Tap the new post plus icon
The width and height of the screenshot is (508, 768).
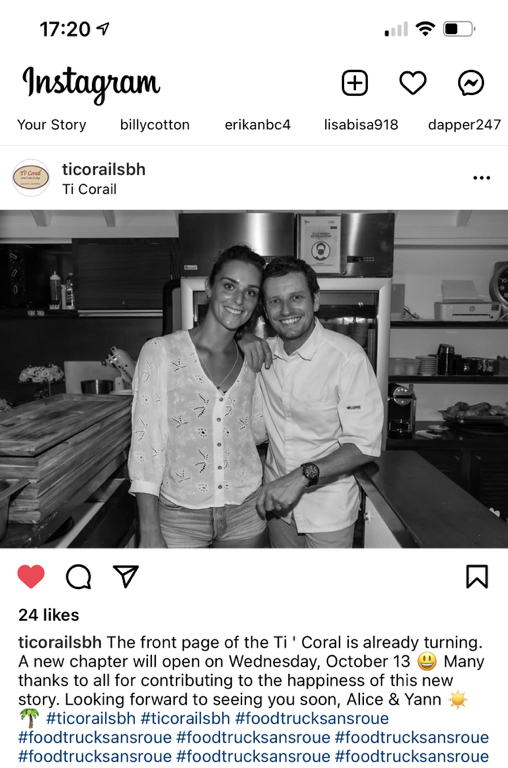(355, 82)
